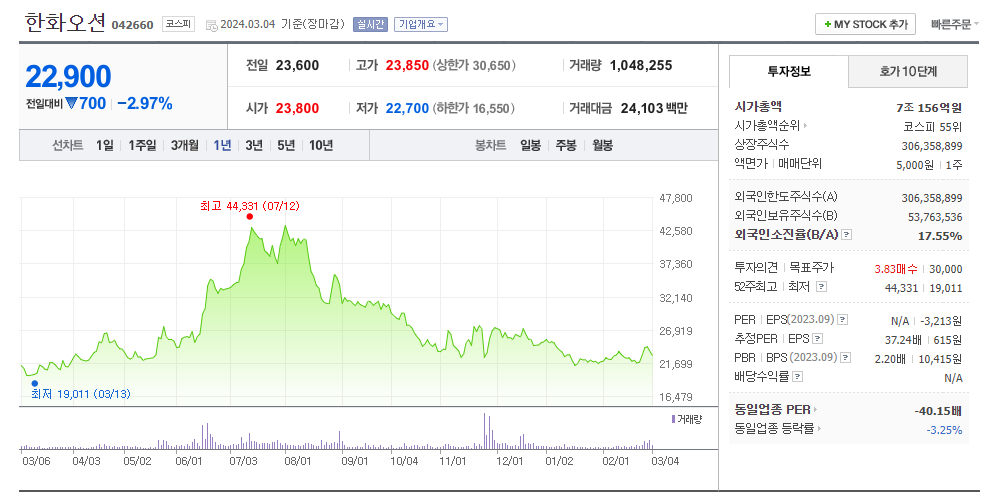Screen dimensions: 998x492
Task: Click the stock code 042660
Action: click(x=132, y=25)
